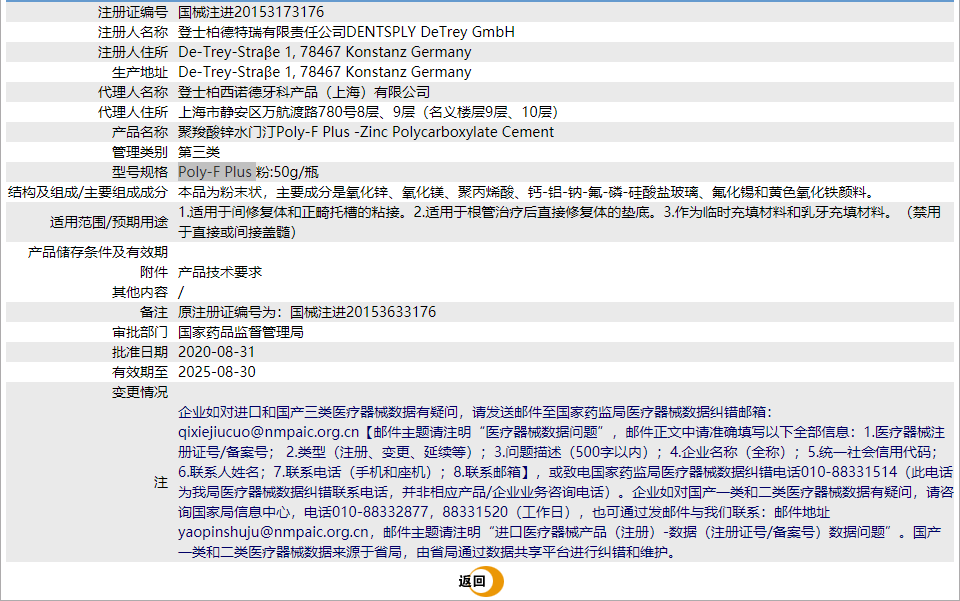
Task: Click highlighted Poly-F Plus model specification
Action: pos(215,172)
